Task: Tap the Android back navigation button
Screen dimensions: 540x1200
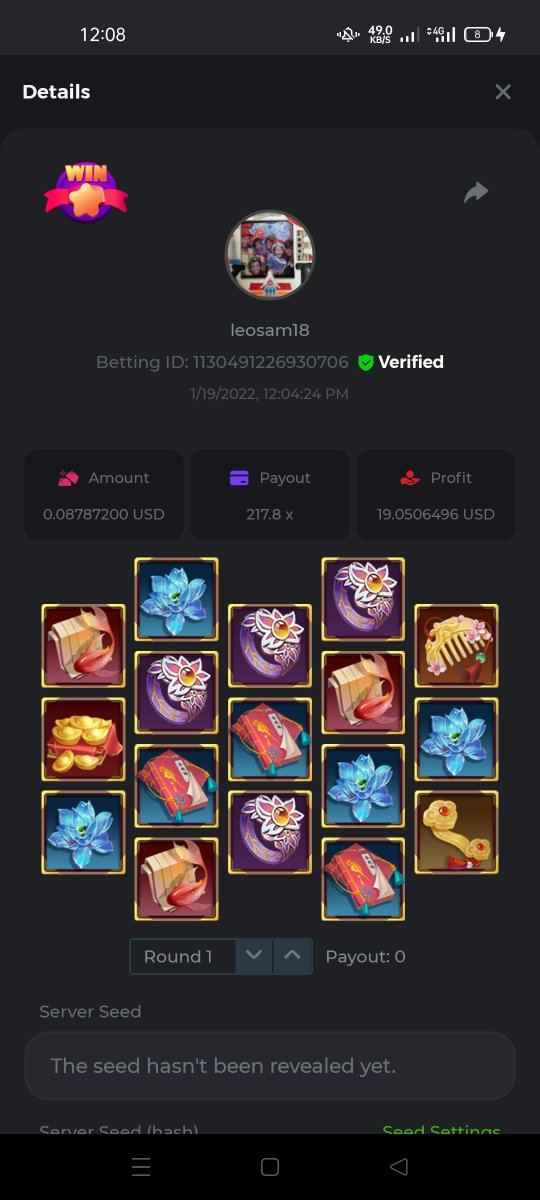Action: [399, 1167]
